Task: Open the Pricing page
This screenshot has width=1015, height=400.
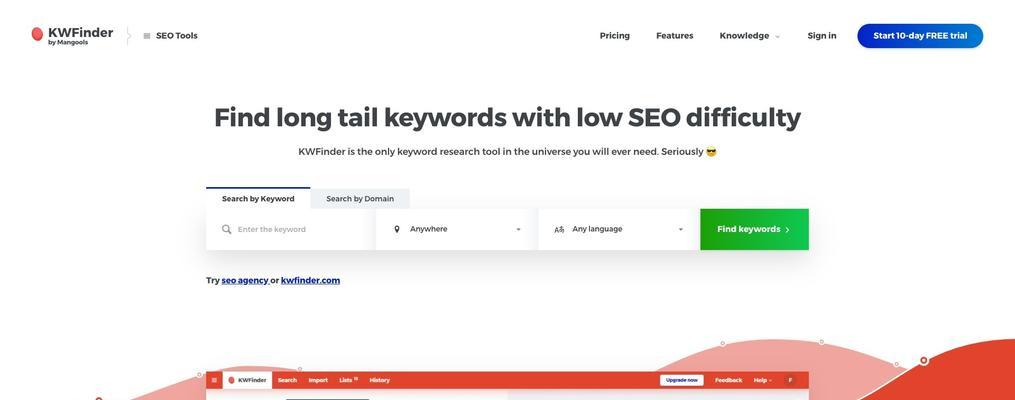Action: [x=614, y=36]
